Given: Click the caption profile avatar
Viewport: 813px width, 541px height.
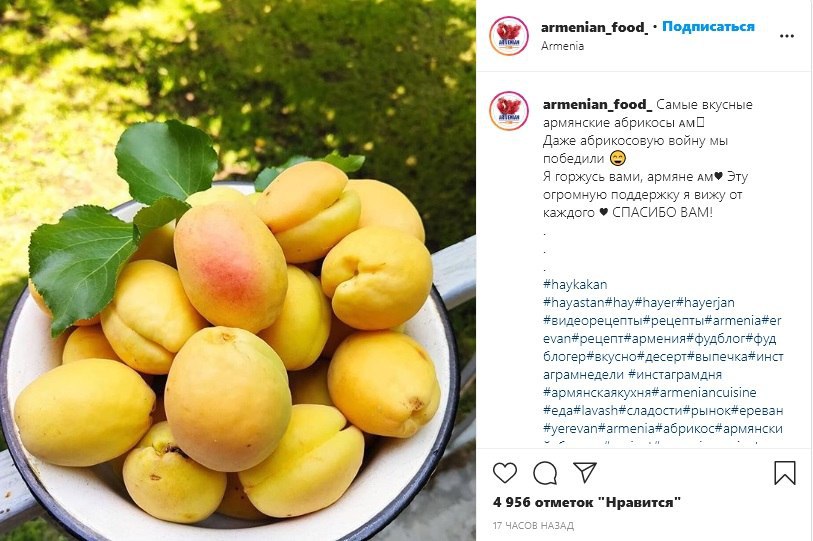Looking at the screenshot, I should point(509,111).
